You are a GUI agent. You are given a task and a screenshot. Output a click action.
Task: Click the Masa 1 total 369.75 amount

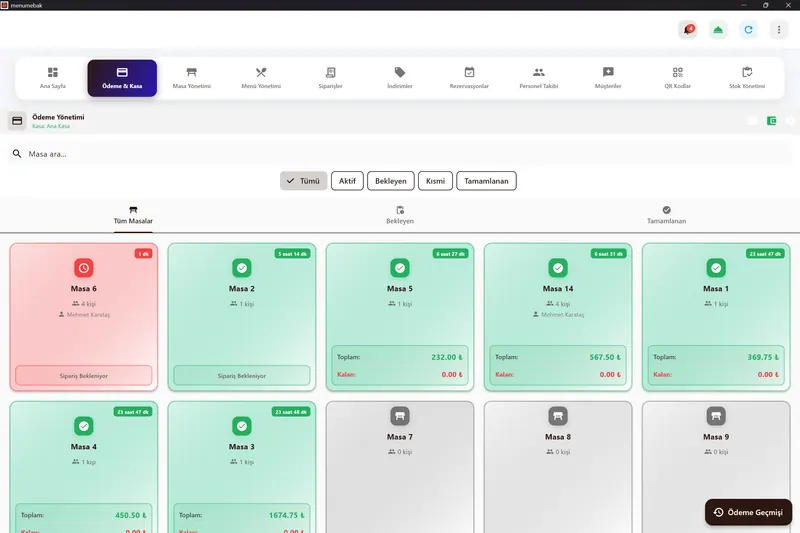click(763, 357)
